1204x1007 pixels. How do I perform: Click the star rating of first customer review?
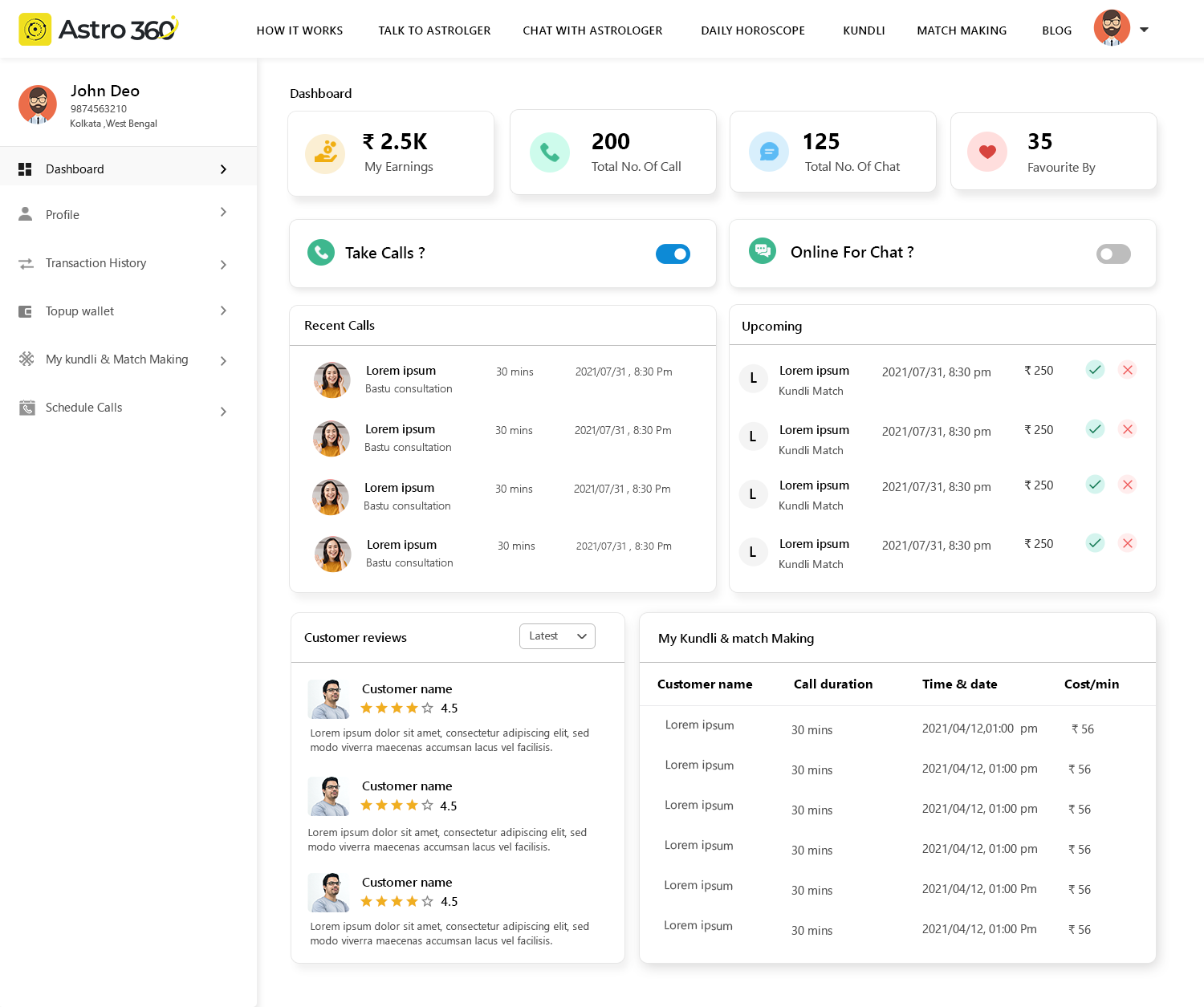(x=397, y=708)
